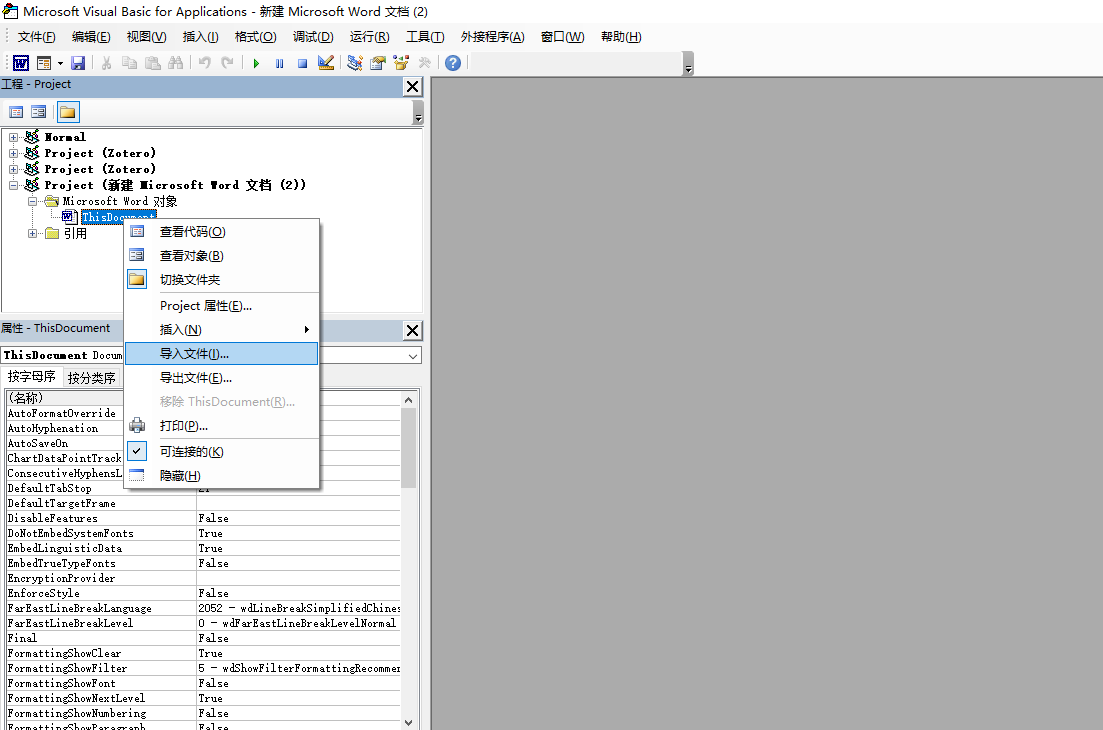This screenshot has width=1103, height=730.
Task: Collapse Project (新建 Microsoft Word 文档 (2)) node
Action: (x=13, y=186)
